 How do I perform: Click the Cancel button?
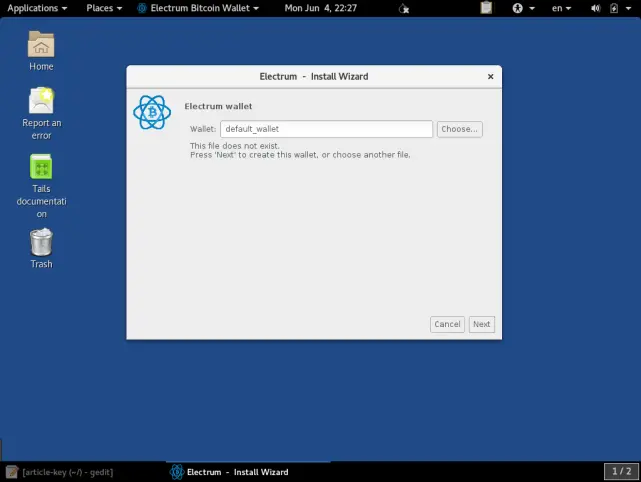(447, 324)
